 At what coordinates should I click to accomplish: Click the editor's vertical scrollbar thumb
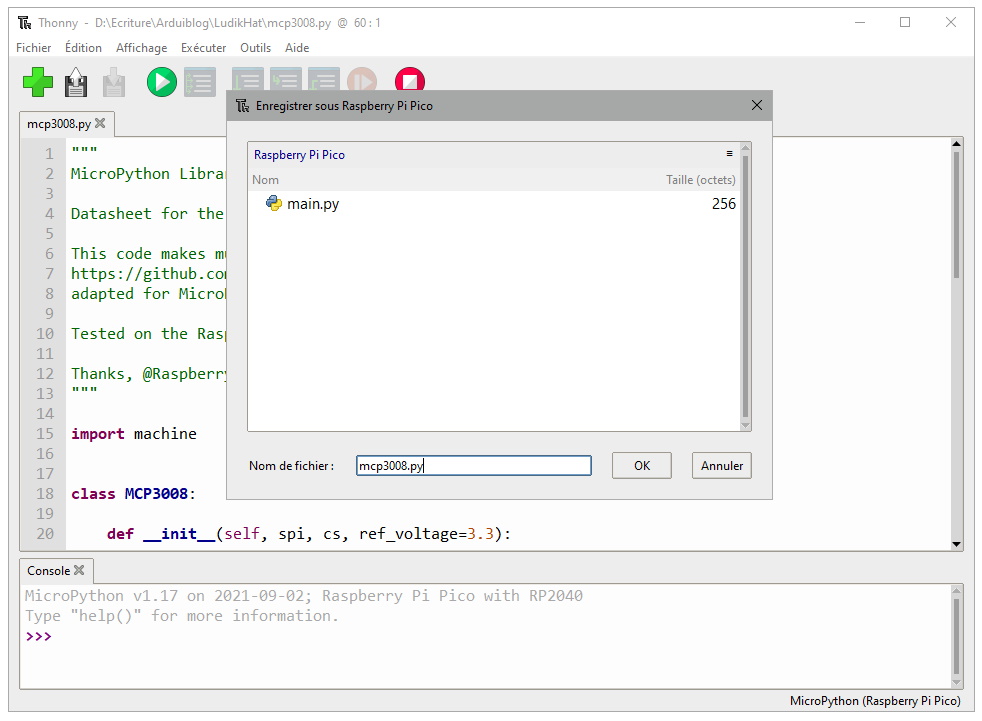click(x=956, y=215)
